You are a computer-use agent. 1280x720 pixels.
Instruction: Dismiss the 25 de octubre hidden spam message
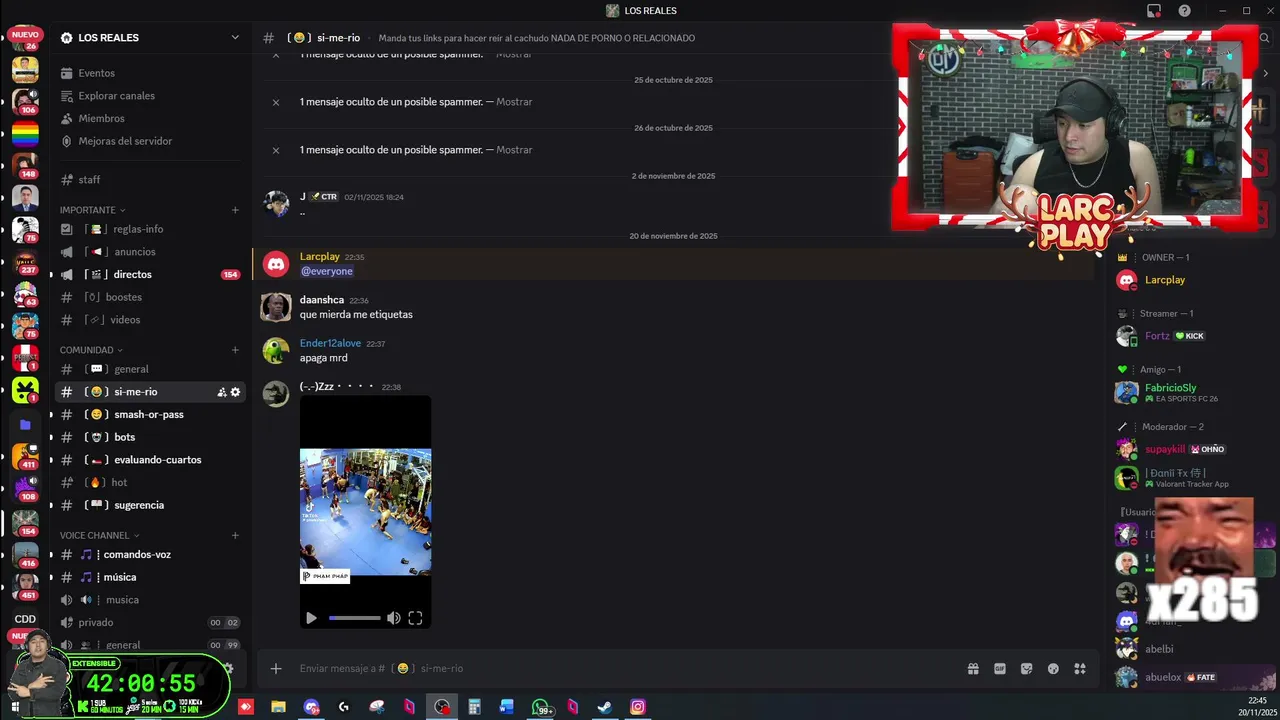(x=276, y=102)
